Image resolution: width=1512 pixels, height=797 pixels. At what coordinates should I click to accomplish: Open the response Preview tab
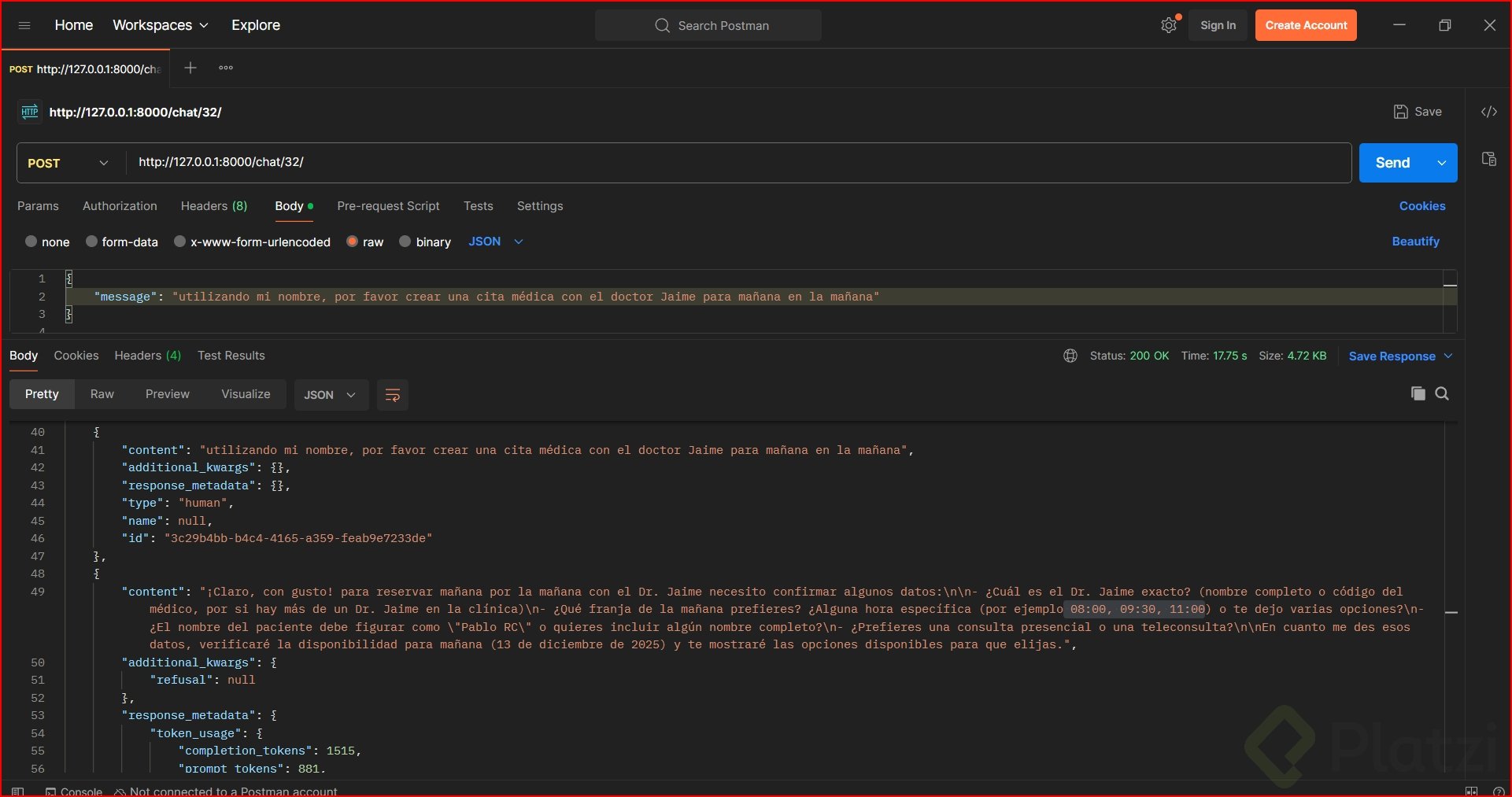167,394
